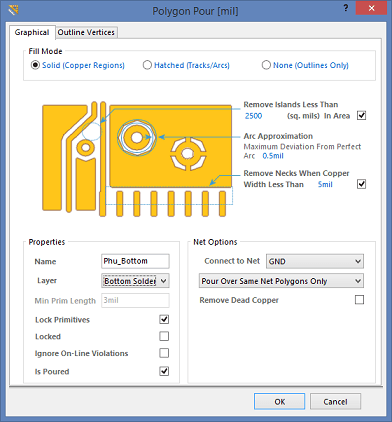Click the polygon pour preview diagram
392x422 pixels.
137,159
